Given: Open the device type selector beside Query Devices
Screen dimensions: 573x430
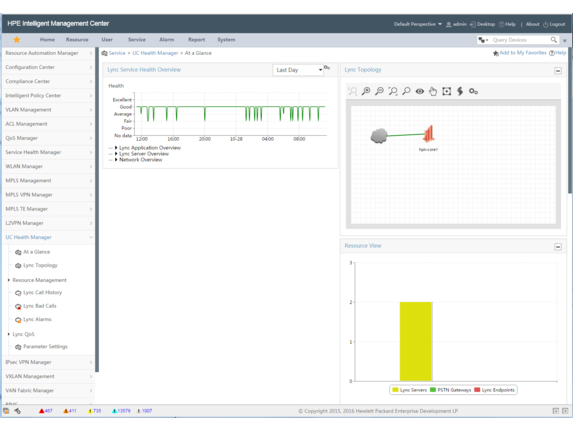Looking at the screenshot, I should 483,40.
